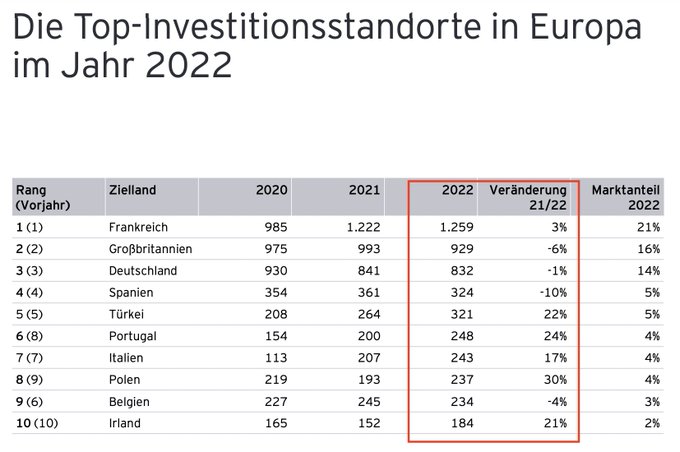Select the 2020 column header
680x452 pixels.
point(272,190)
